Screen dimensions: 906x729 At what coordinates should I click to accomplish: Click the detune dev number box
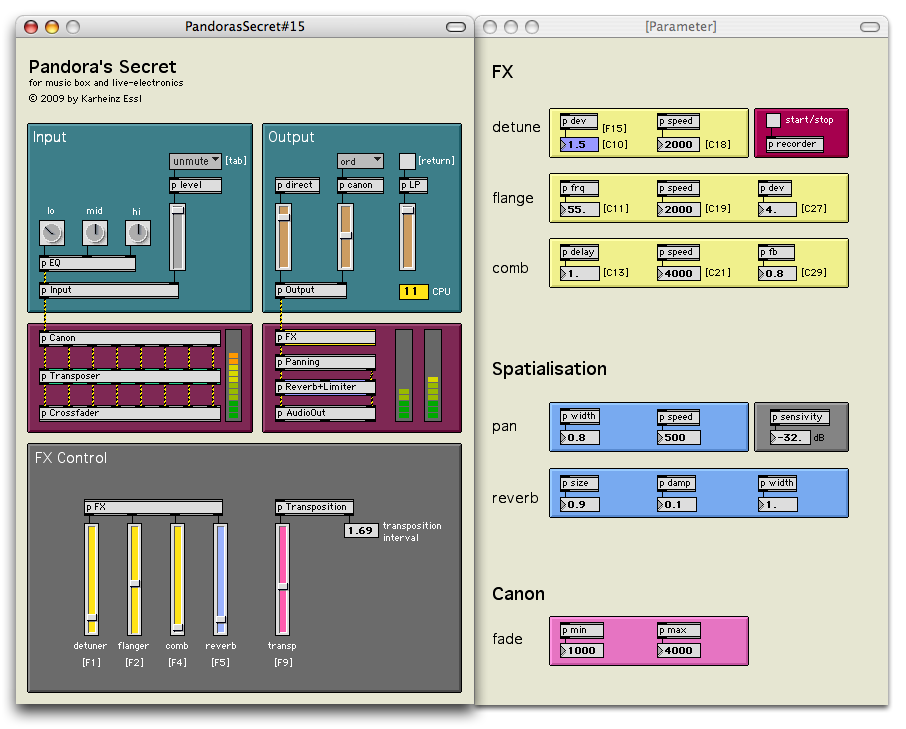tap(580, 145)
